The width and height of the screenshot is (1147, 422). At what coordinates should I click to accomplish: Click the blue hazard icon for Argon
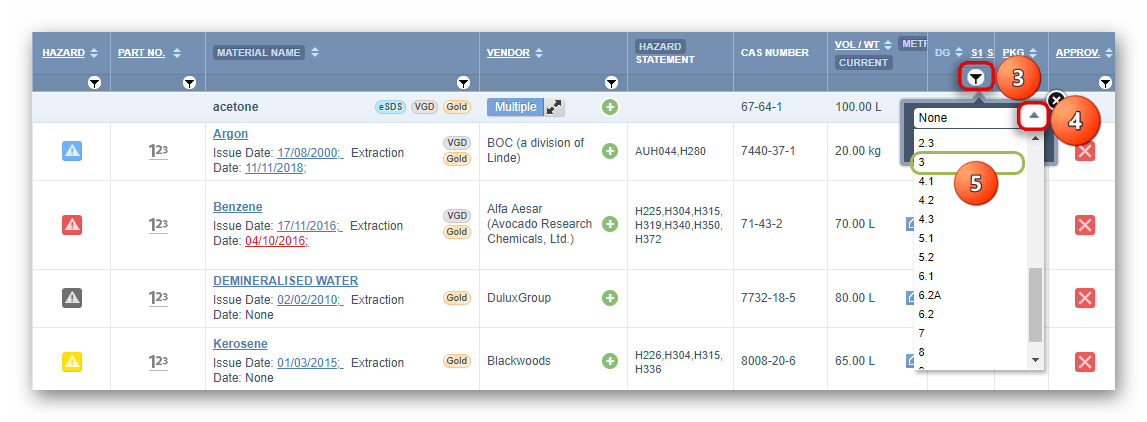pyautogui.click(x=72, y=151)
